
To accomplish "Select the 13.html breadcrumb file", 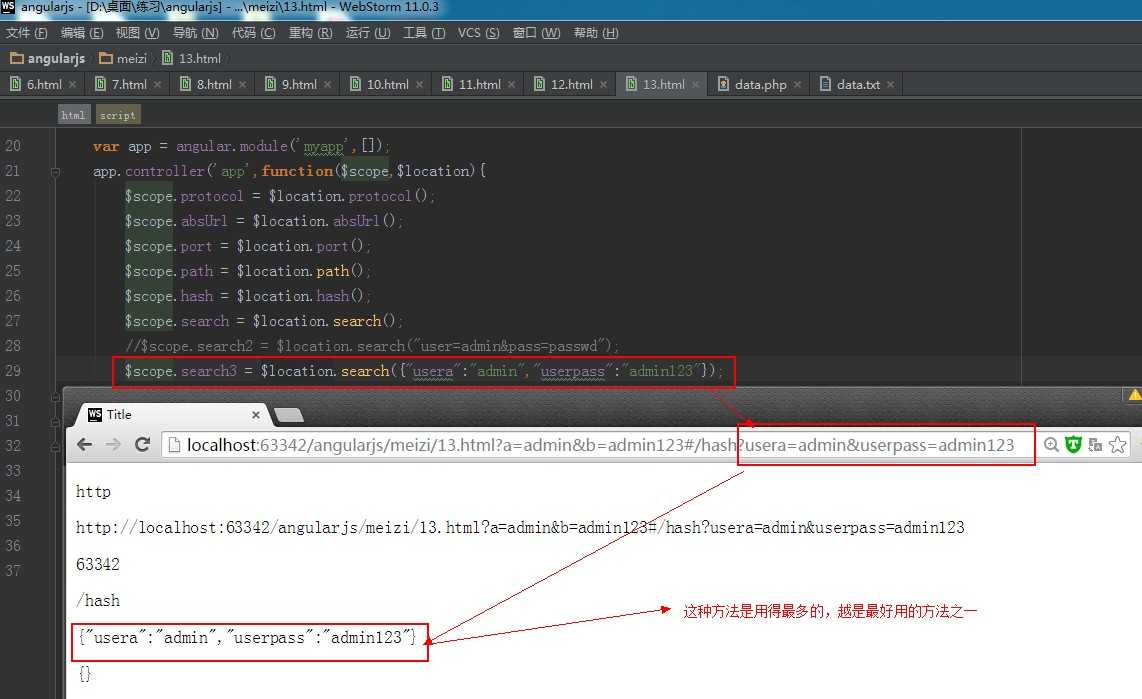I will [192, 58].
